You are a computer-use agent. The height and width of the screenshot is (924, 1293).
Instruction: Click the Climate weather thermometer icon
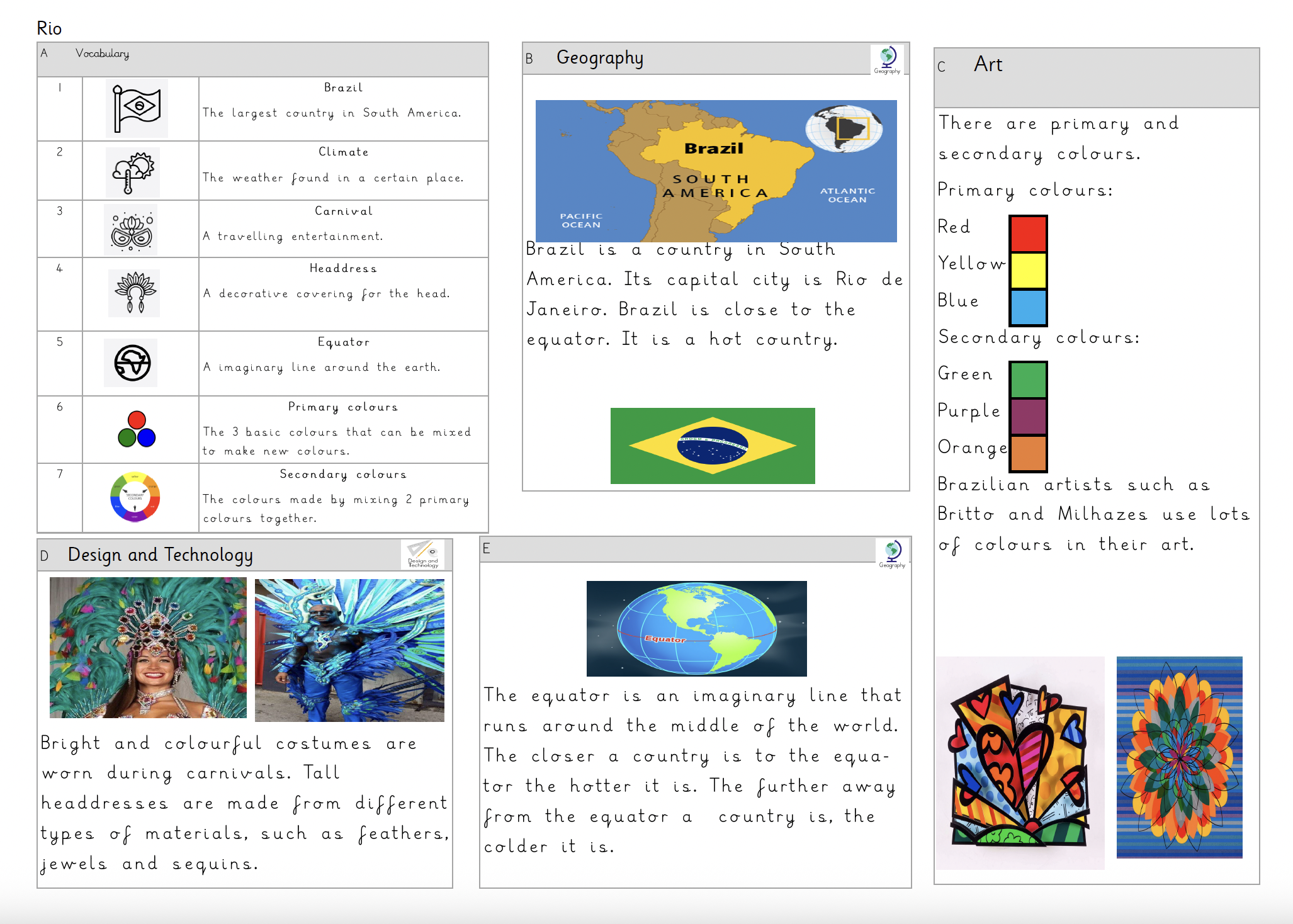[x=133, y=172]
